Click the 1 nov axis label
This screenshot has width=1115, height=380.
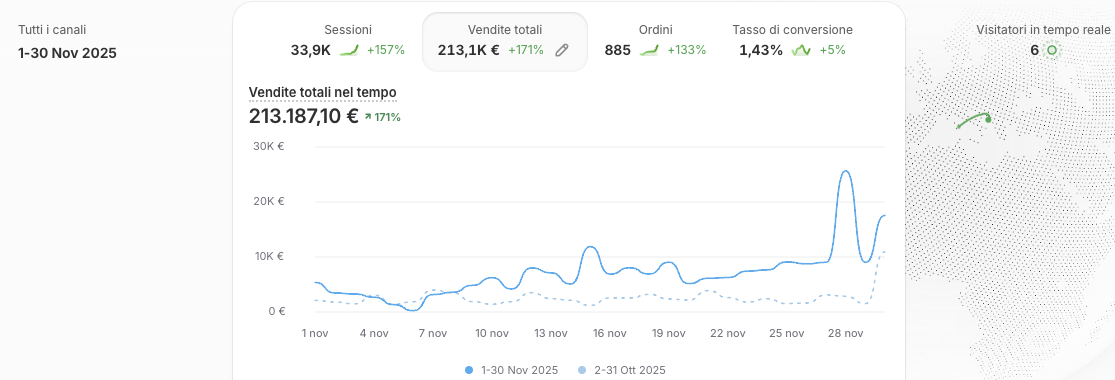316,332
